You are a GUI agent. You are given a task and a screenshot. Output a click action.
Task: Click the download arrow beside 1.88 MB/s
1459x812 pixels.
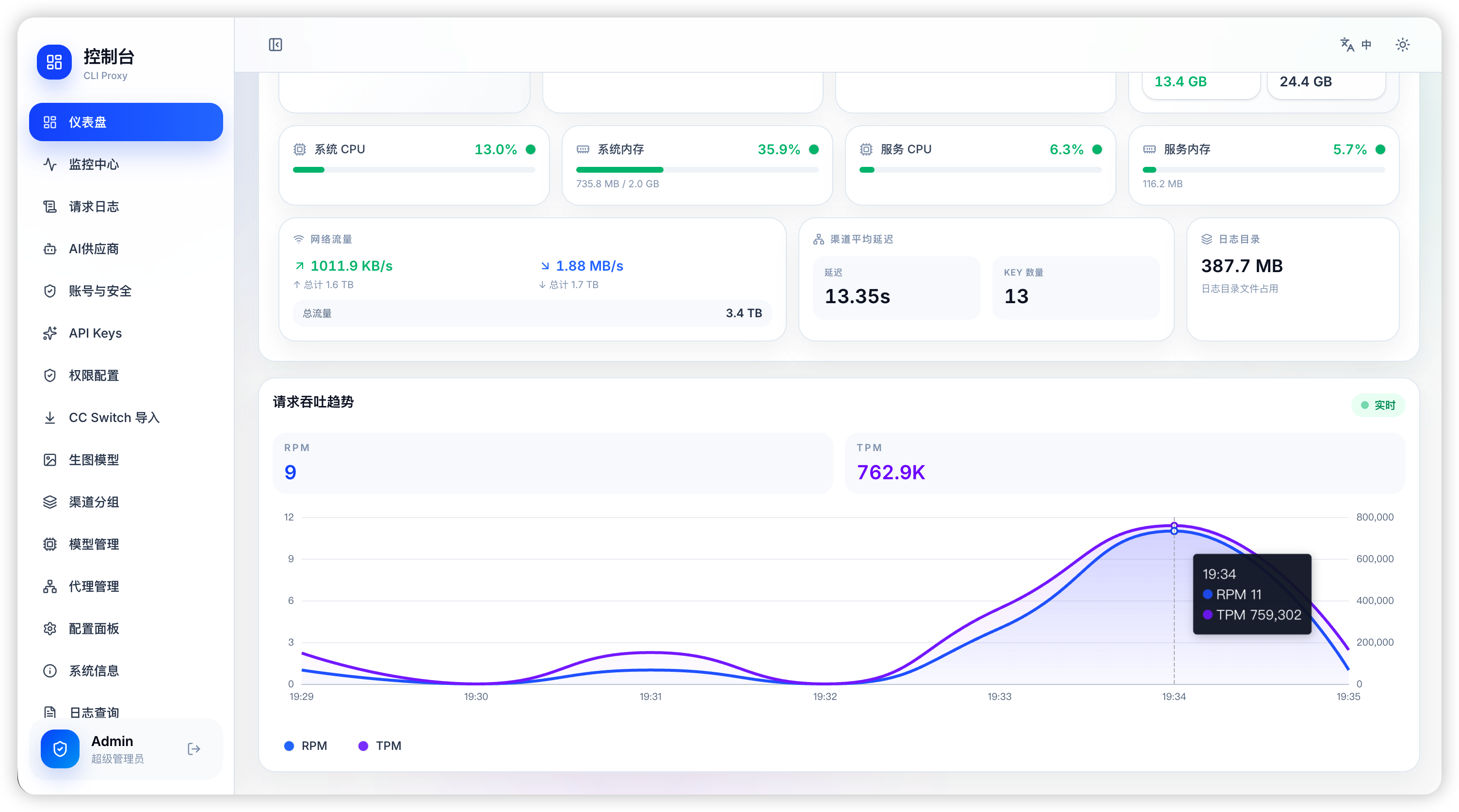(545, 265)
